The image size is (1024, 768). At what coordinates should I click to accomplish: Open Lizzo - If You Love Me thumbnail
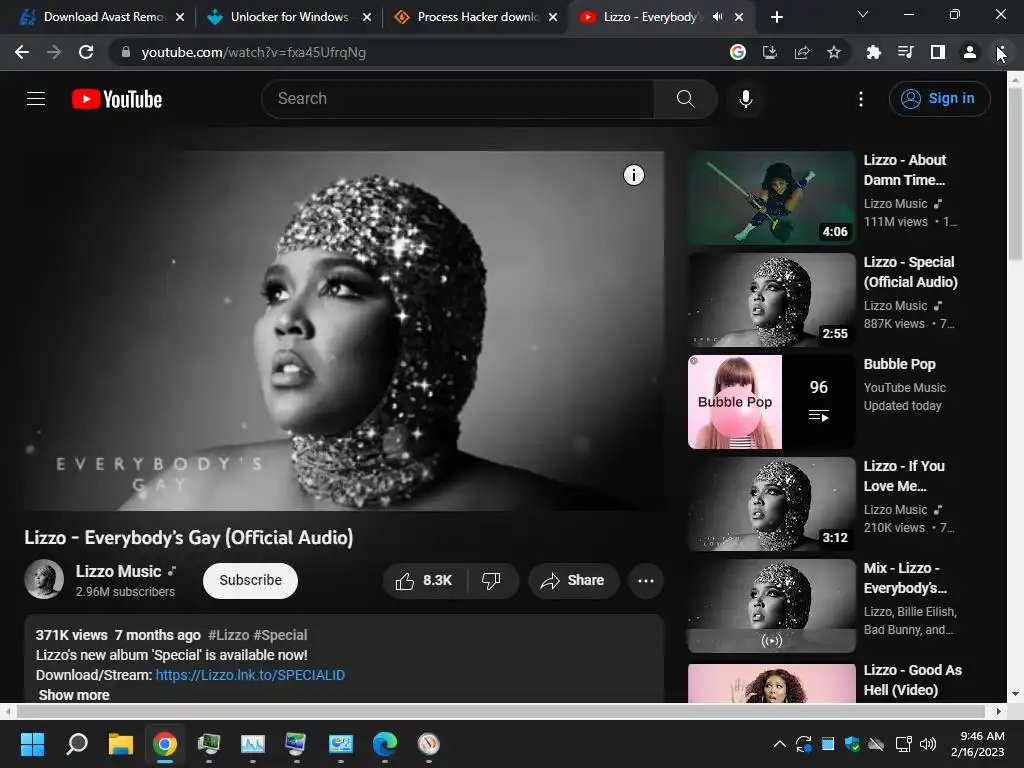(x=771, y=504)
